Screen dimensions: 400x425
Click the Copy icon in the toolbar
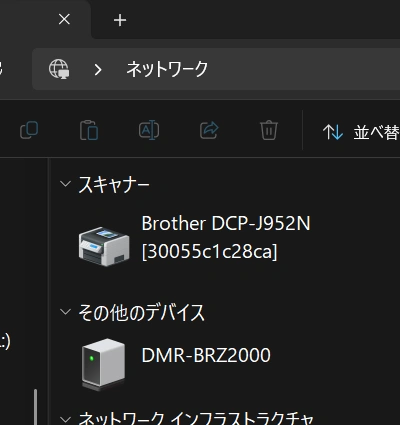click(29, 130)
